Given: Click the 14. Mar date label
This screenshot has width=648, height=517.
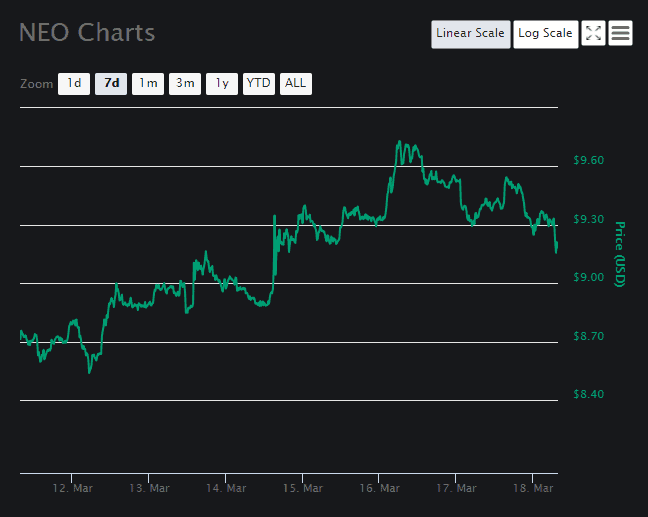Looking at the screenshot, I should [x=226, y=488].
